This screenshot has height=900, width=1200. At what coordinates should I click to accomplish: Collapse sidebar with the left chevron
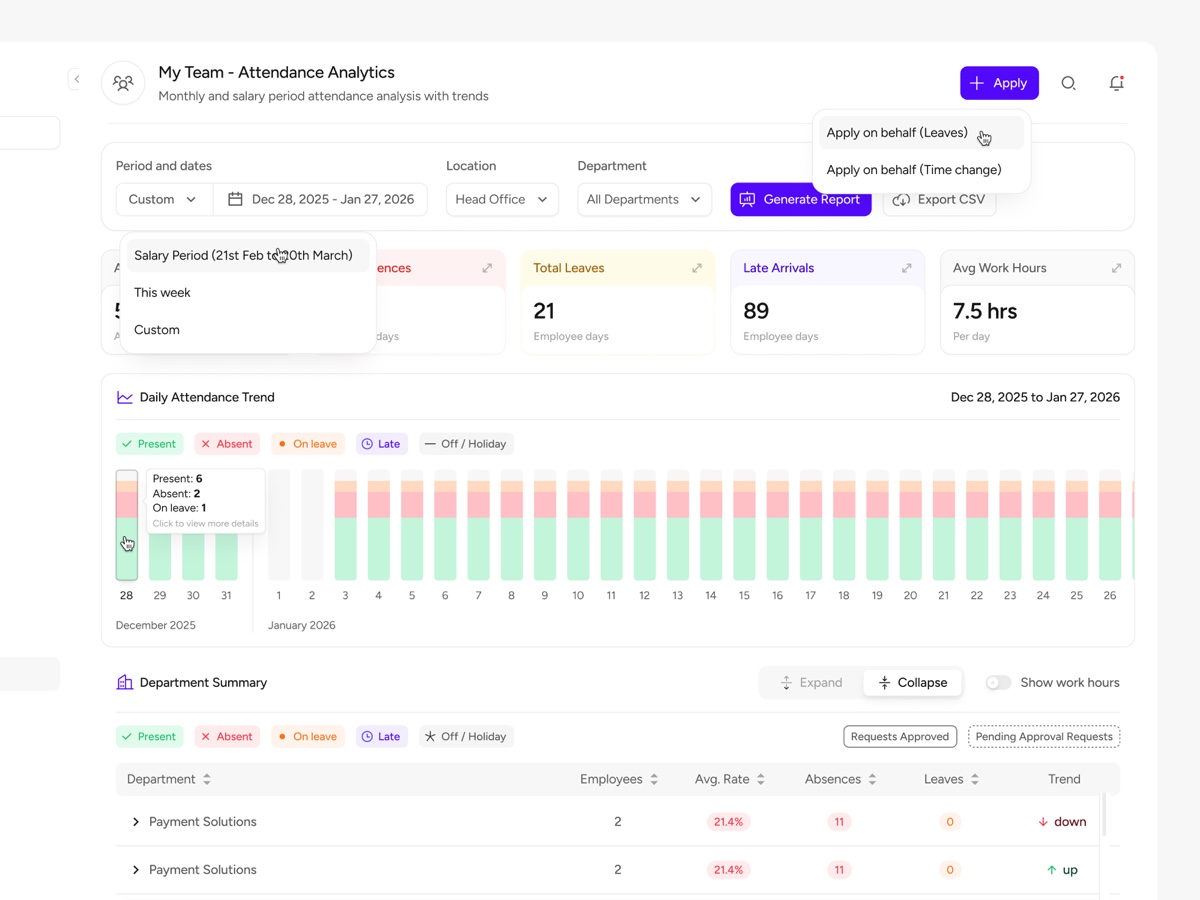[x=77, y=79]
